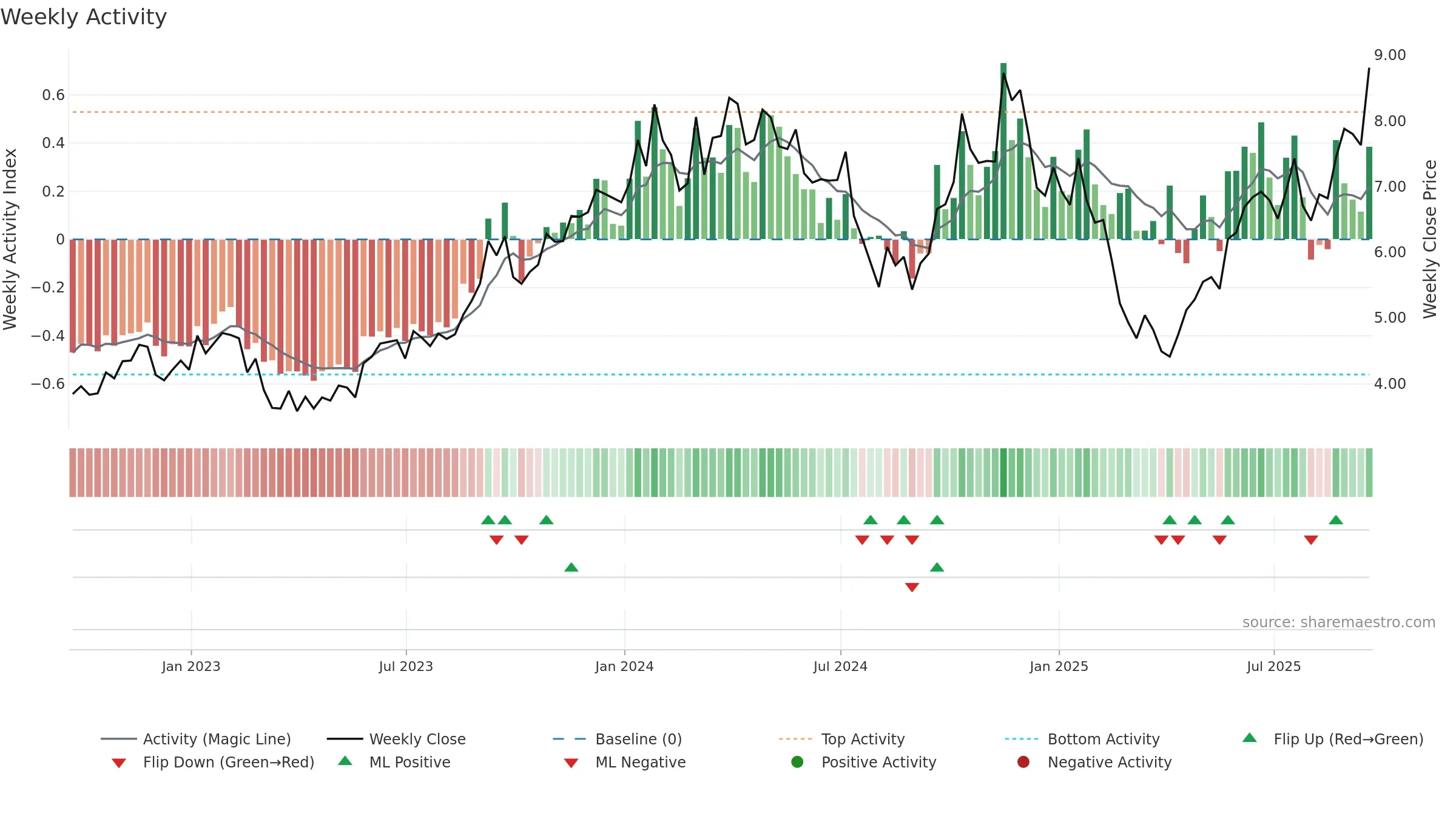Image resolution: width=1456 pixels, height=819 pixels.
Task: Toggle the Weekly Close legend entry
Action: tap(396, 739)
